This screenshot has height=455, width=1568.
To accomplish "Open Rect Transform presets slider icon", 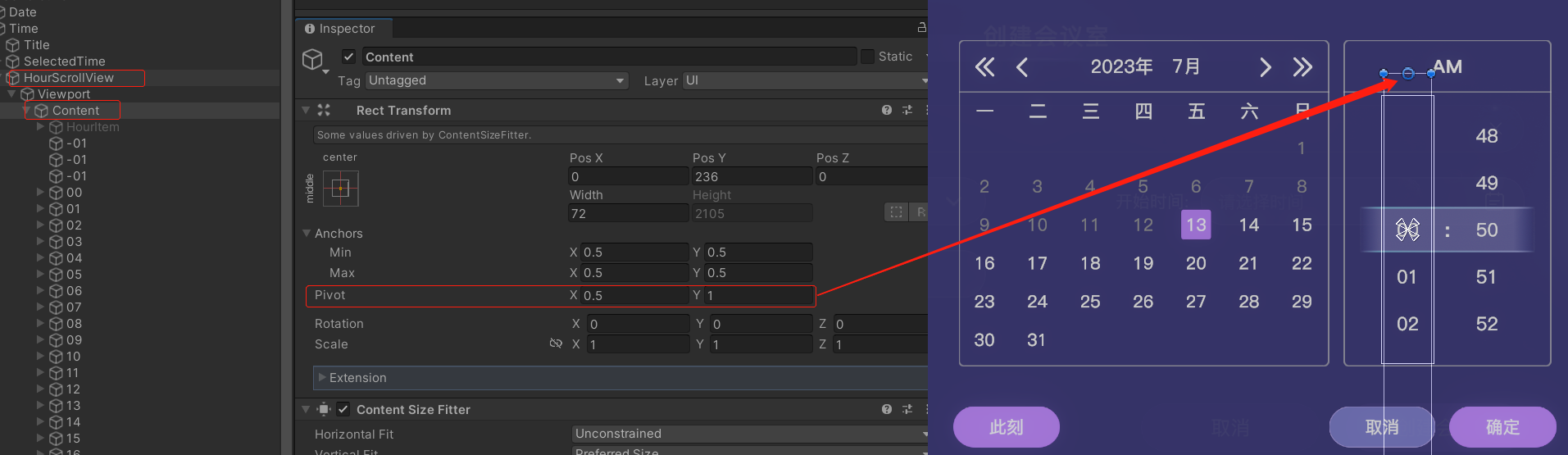I will [x=907, y=110].
